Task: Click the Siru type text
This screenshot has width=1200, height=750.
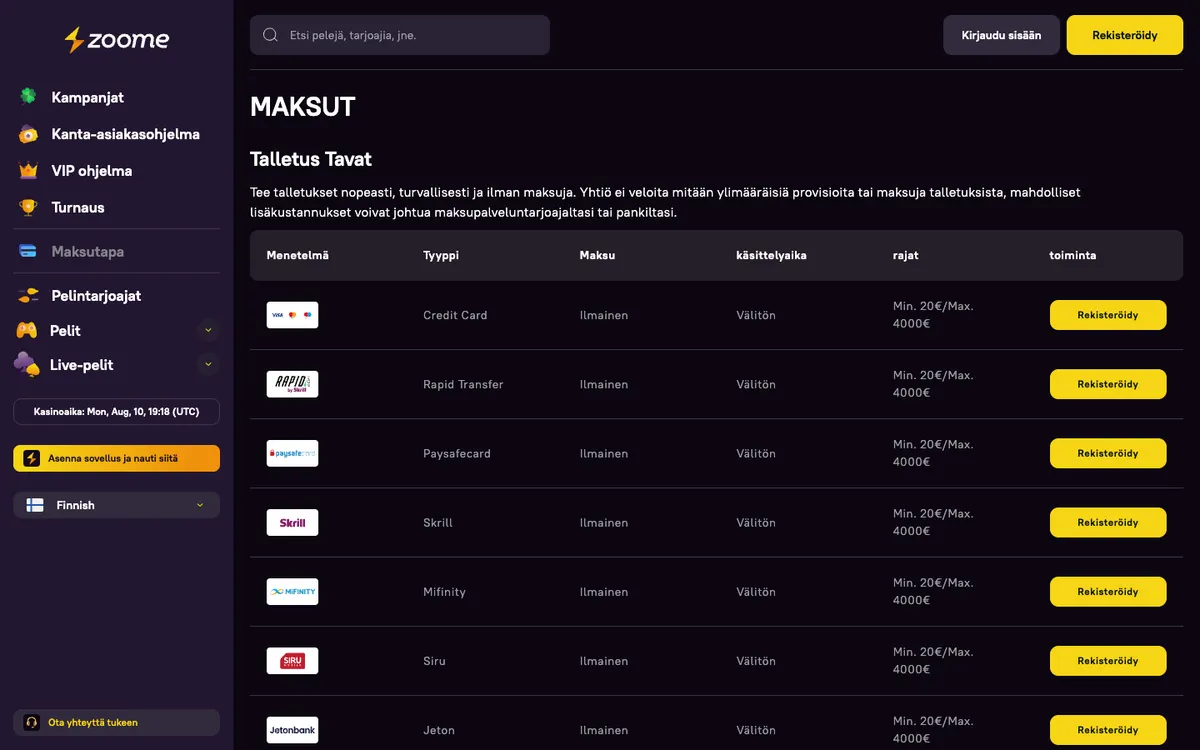Action: [x=434, y=660]
